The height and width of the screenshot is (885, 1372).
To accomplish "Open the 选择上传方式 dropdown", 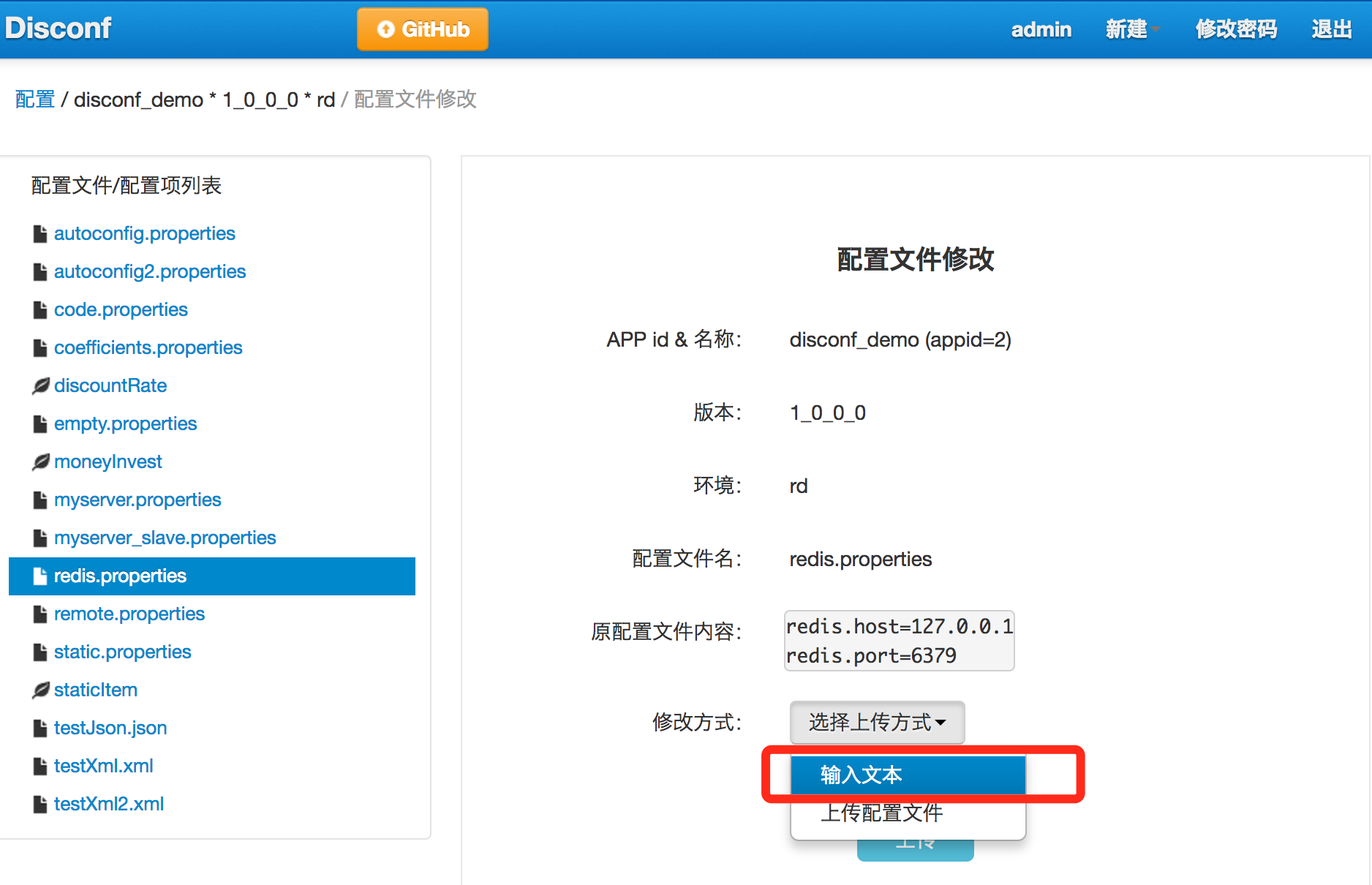I will [877, 723].
